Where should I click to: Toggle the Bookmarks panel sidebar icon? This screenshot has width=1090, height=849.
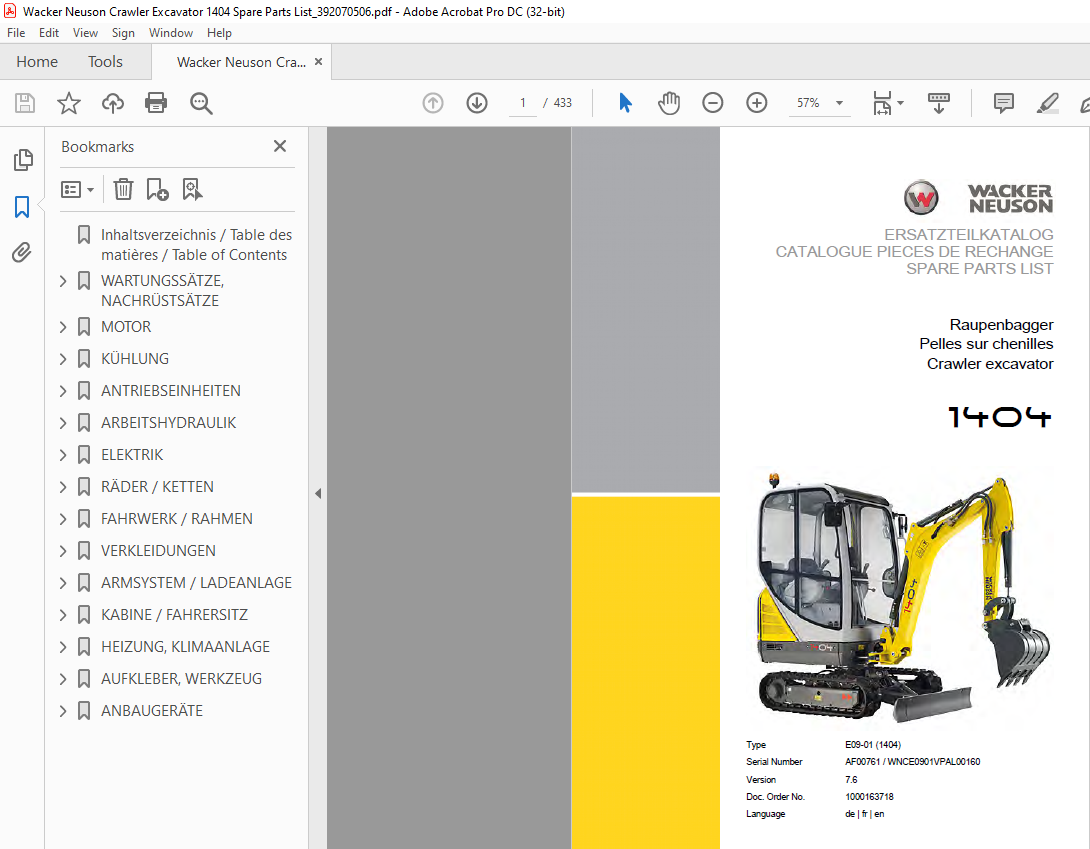[x=22, y=207]
